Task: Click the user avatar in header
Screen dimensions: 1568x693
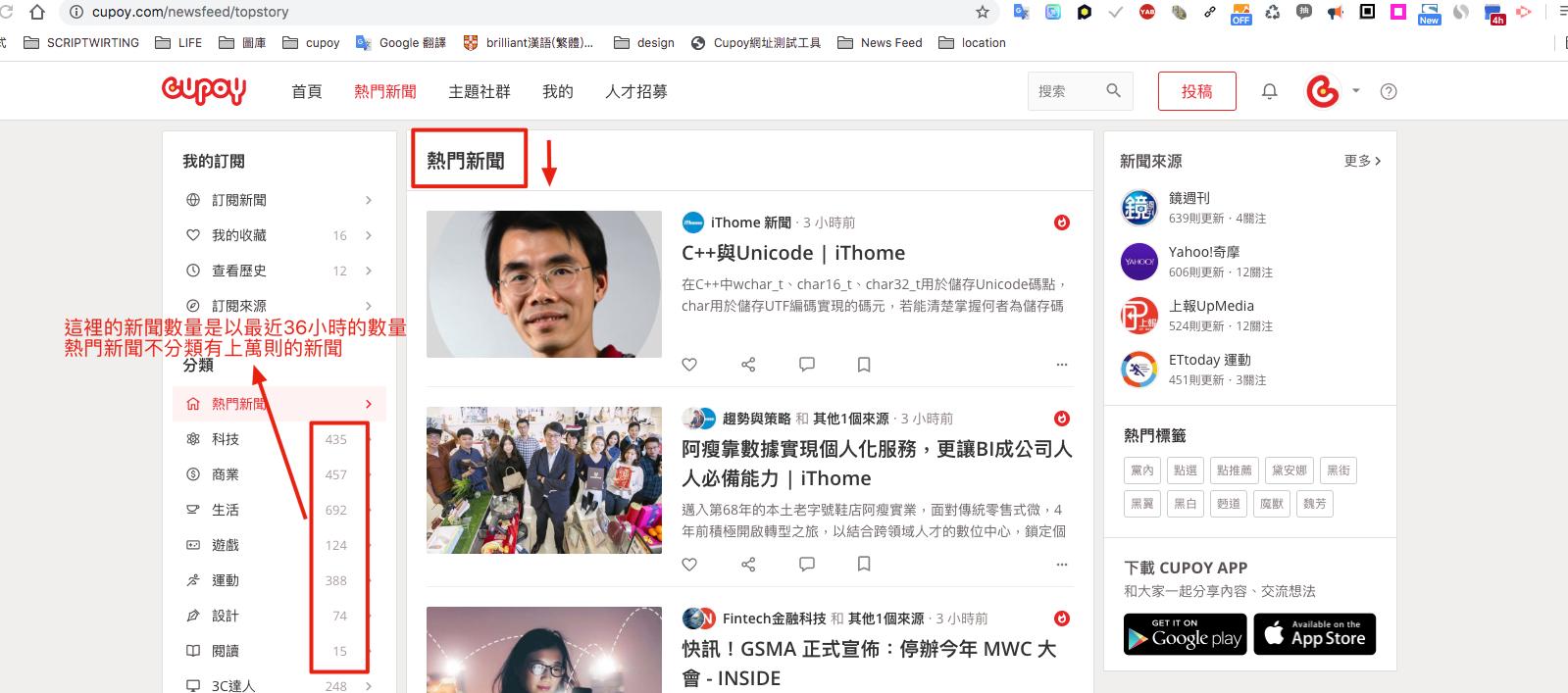Action: (x=1323, y=91)
